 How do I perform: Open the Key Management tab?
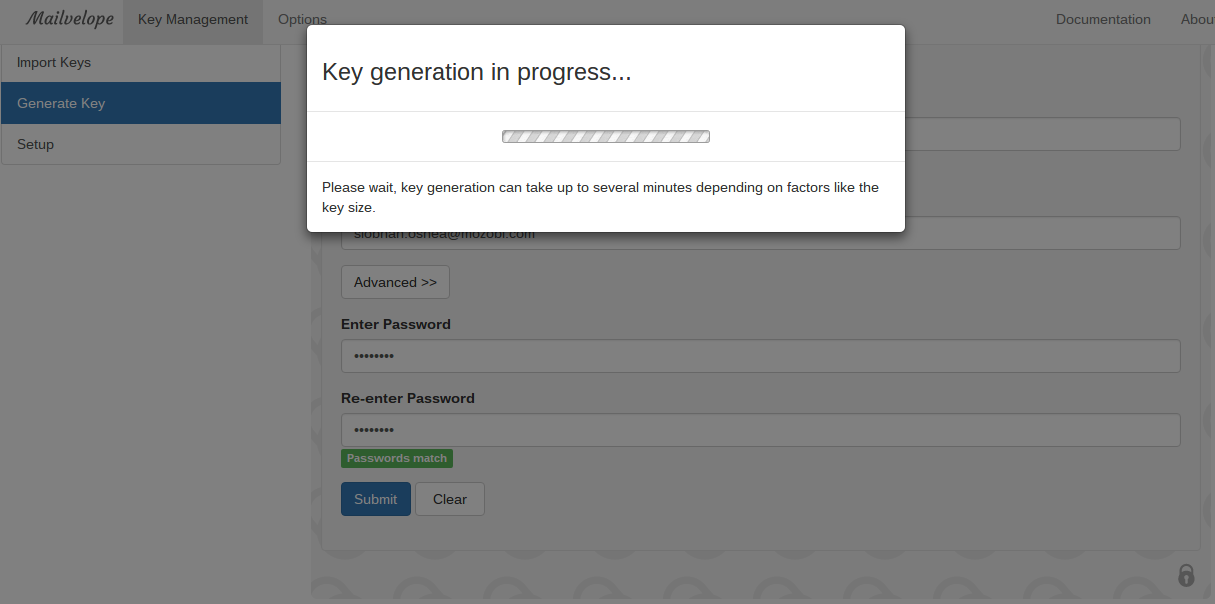click(193, 20)
